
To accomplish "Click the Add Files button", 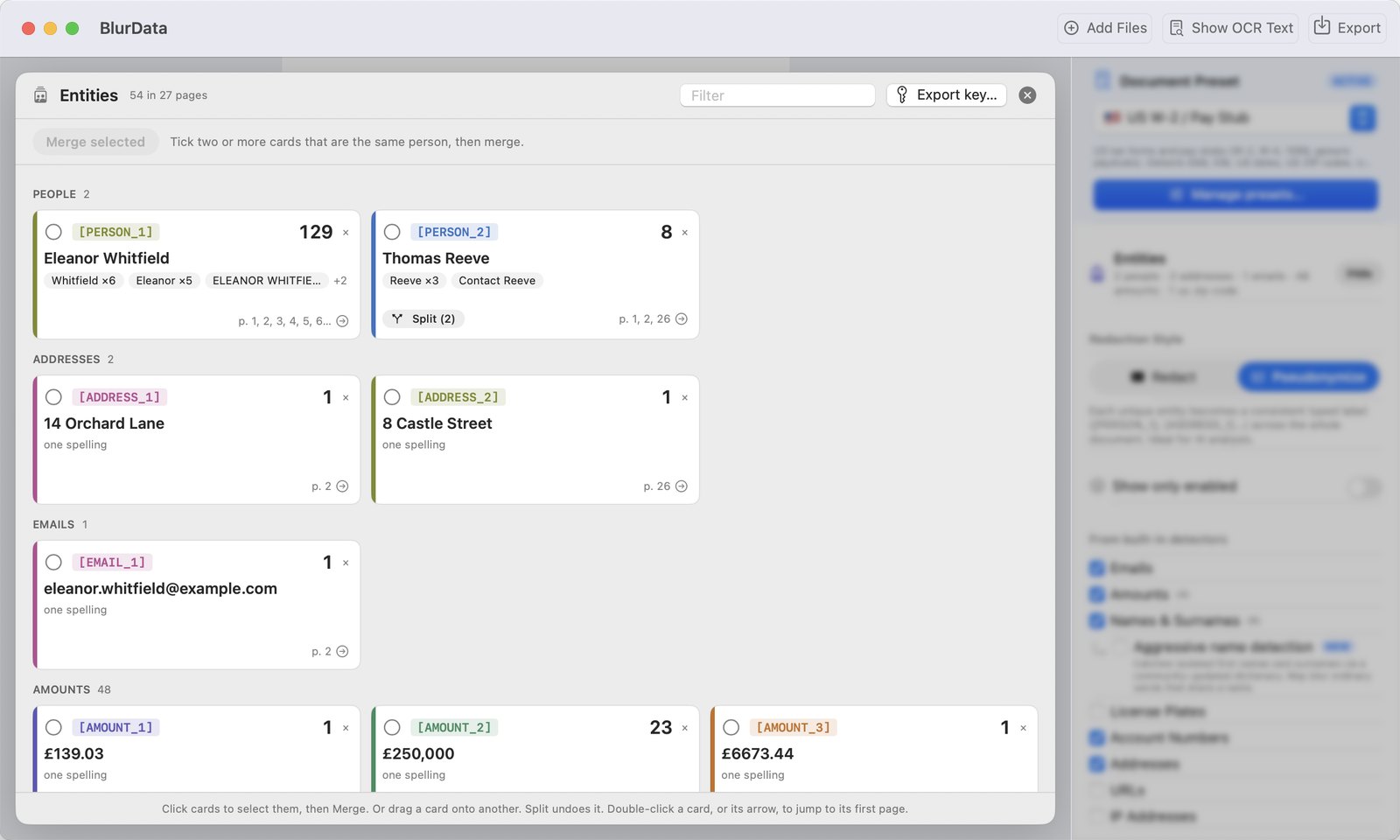I will pyautogui.click(x=1104, y=28).
